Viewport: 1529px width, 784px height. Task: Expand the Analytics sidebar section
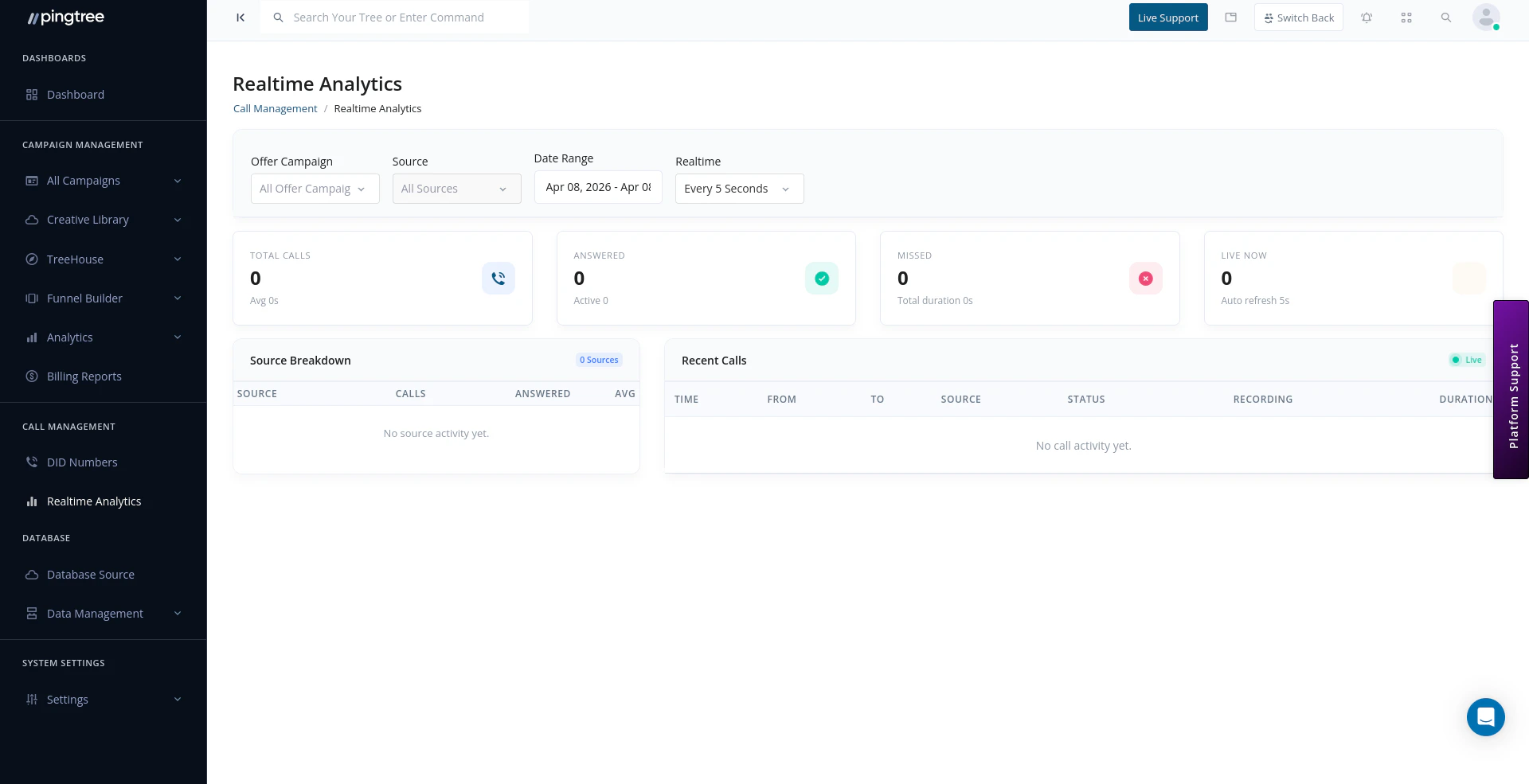point(70,337)
